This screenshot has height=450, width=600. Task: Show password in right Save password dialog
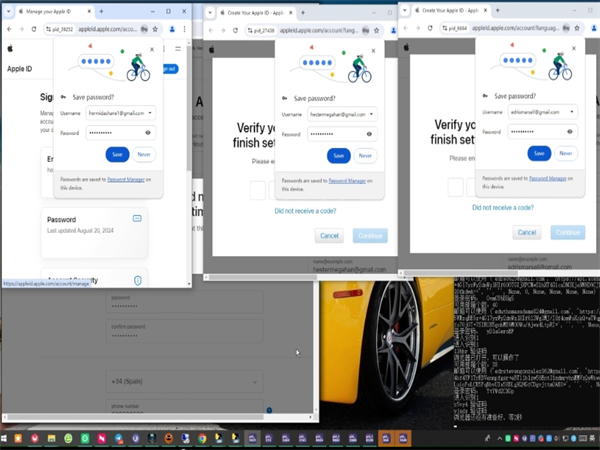571,130
